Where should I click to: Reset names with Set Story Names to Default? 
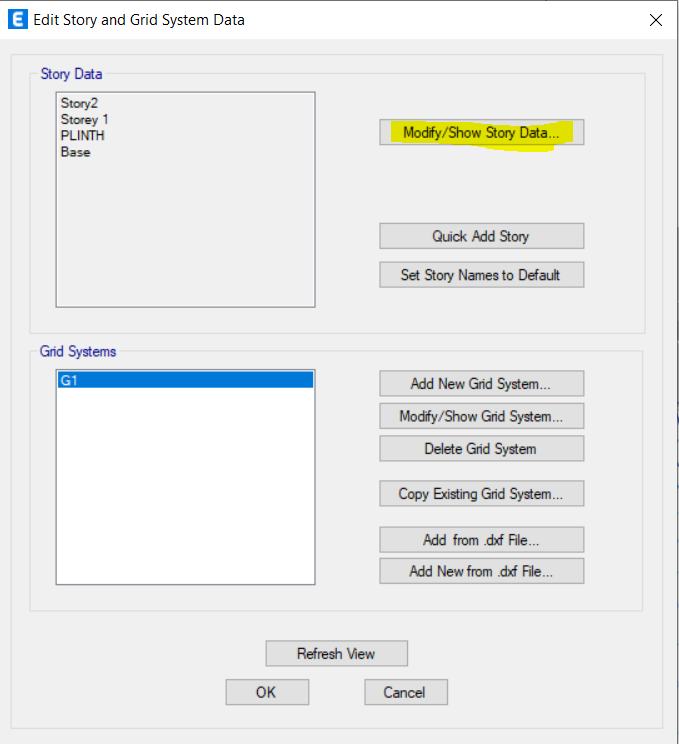(x=482, y=275)
